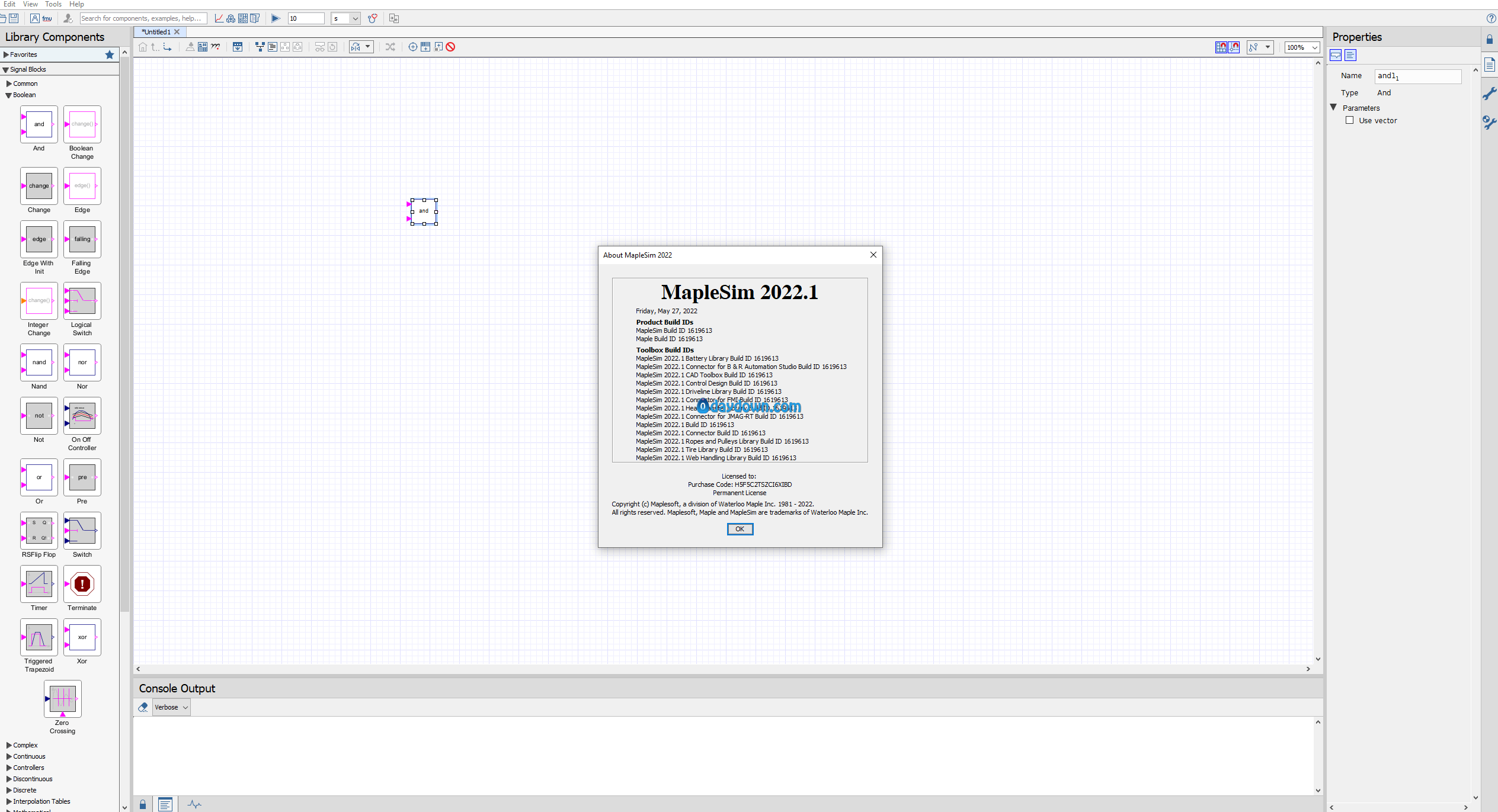Switch to the Untitled1 document tab
This screenshot has height=812, width=1498.
point(157,32)
